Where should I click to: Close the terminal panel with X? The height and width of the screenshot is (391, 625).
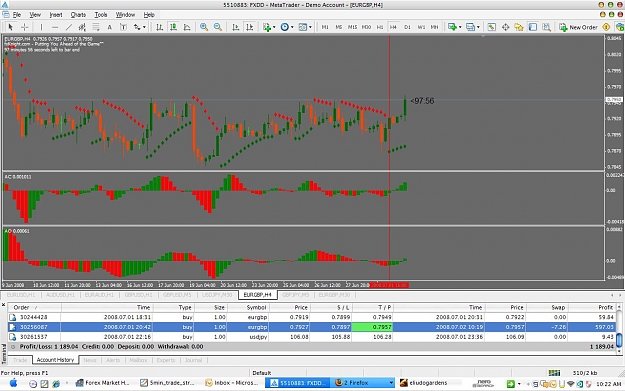pyautogui.click(x=4, y=305)
